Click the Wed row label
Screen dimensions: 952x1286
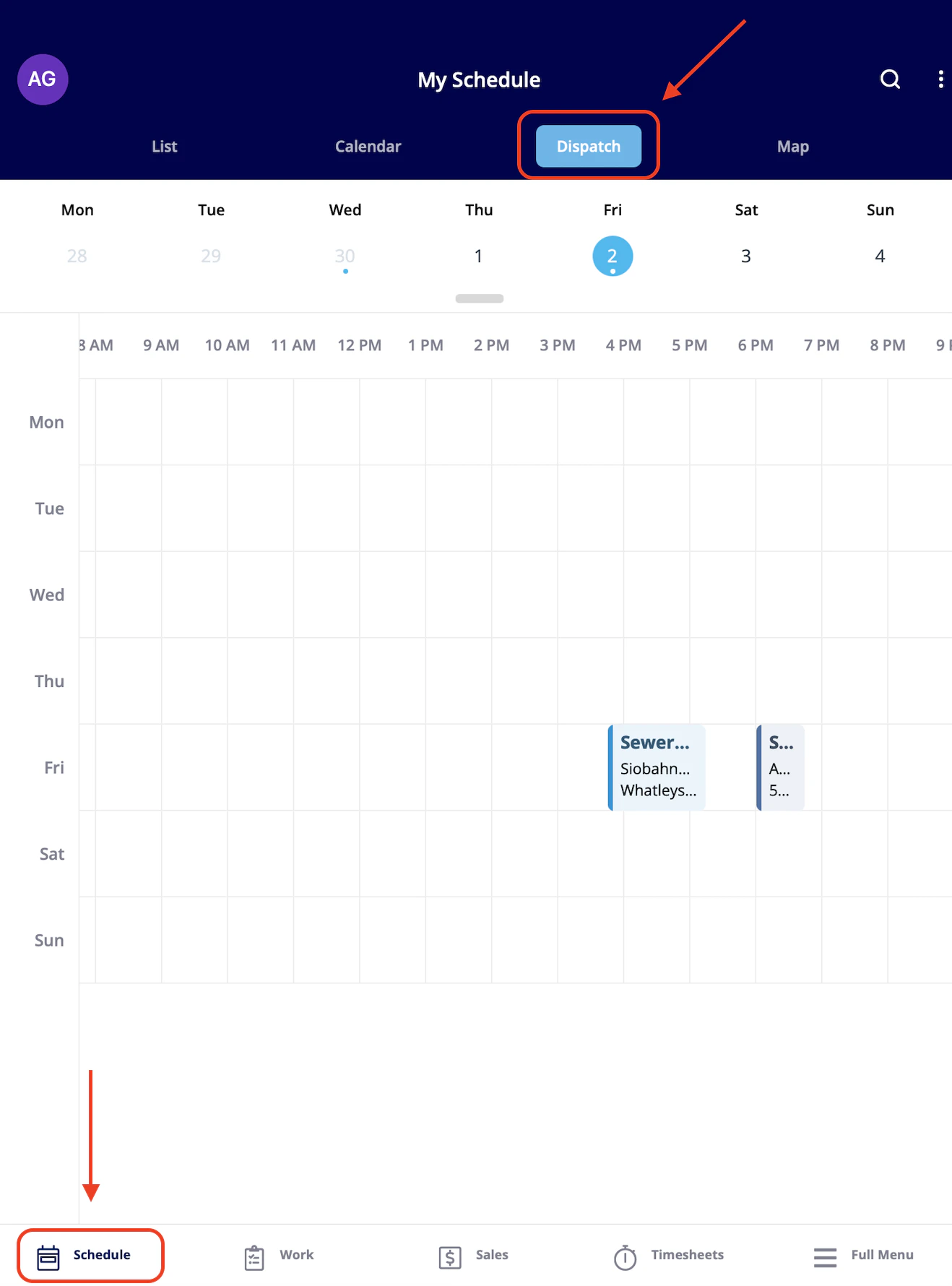[x=47, y=595]
